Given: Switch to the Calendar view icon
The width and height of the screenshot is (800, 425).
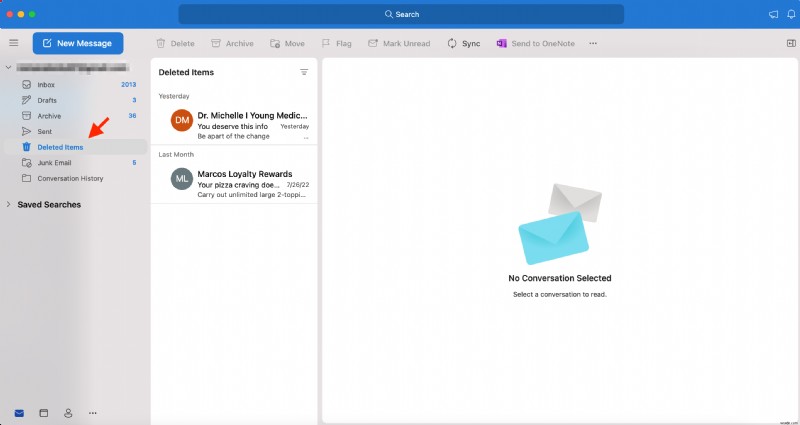Looking at the screenshot, I should pos(44,413).
